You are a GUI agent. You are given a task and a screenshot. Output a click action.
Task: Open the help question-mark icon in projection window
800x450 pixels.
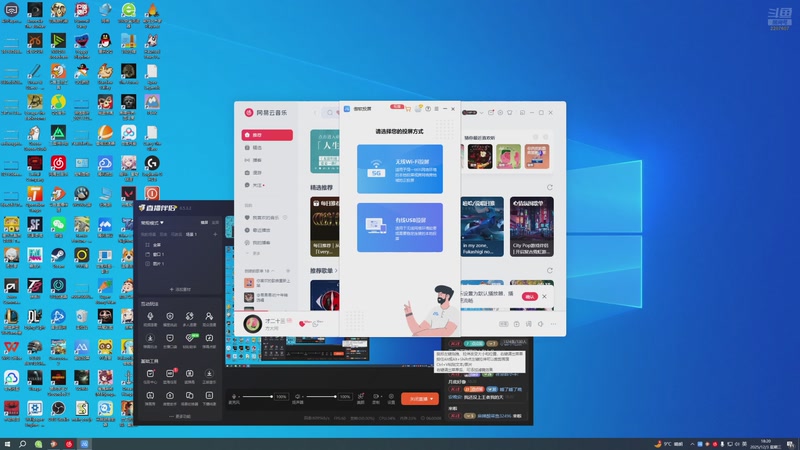coord(428,109)
